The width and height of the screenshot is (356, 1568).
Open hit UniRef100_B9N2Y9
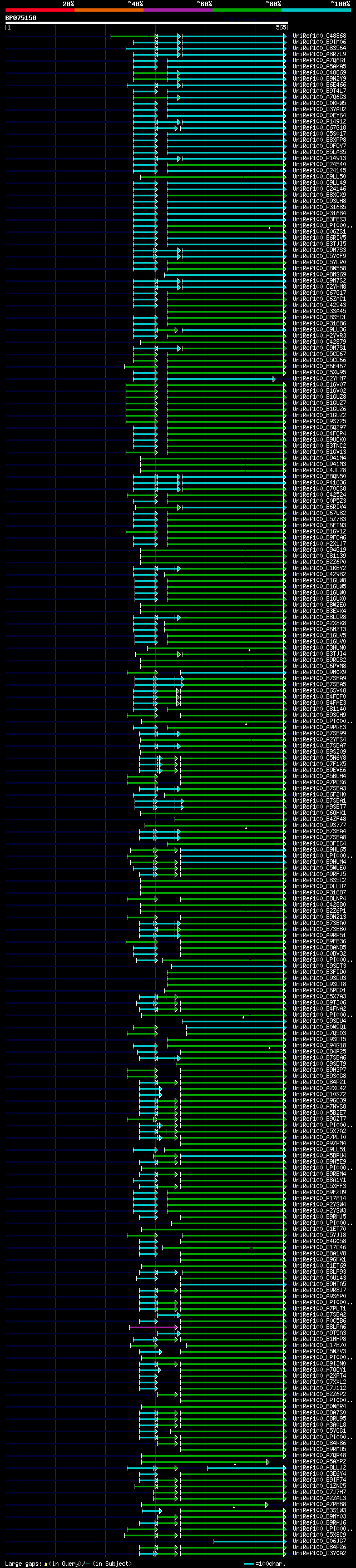[x=319, y=78]
